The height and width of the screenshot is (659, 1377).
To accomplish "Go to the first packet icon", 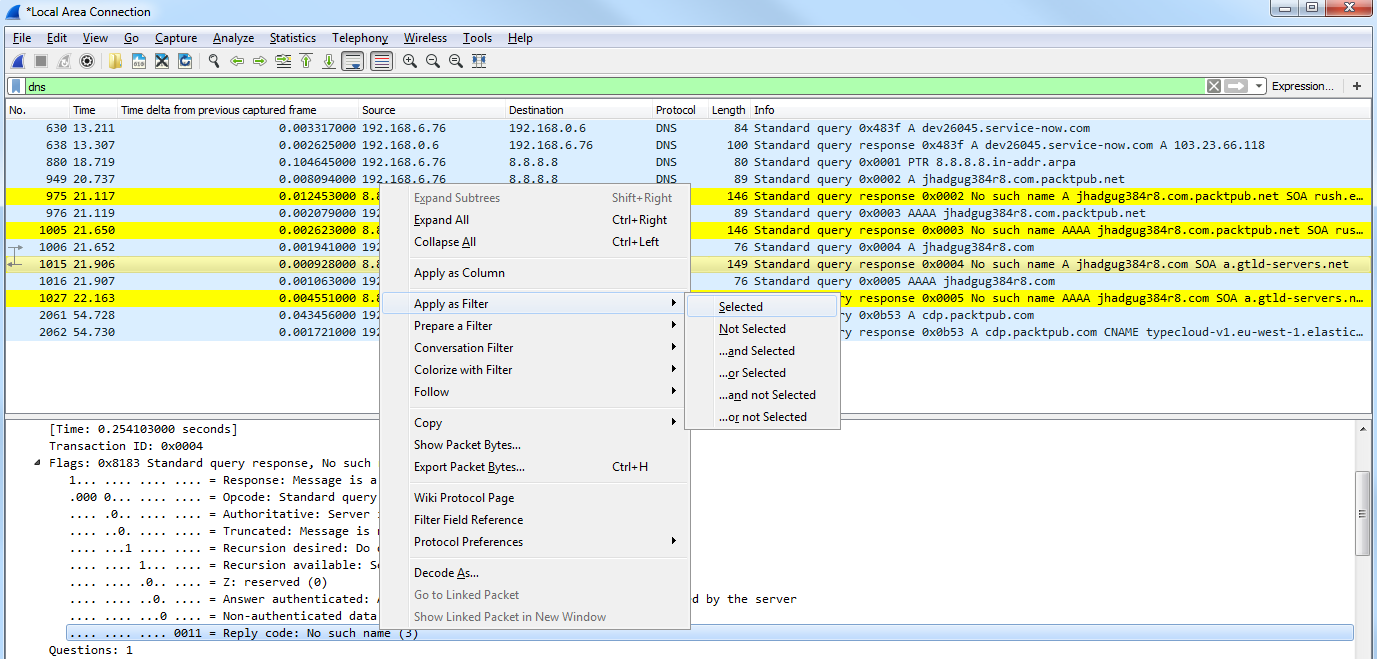I will [306, 61].
